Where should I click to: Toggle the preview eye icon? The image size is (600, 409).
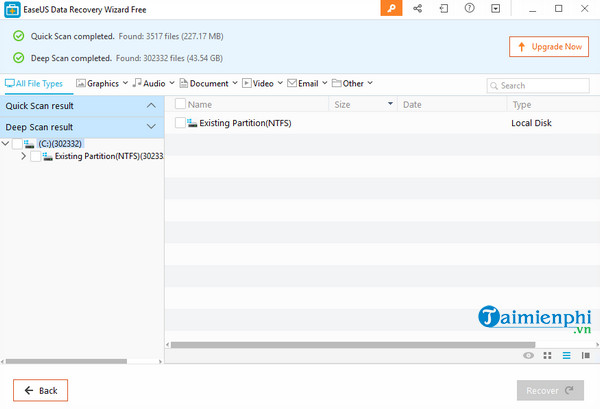(x=528, y=355)
